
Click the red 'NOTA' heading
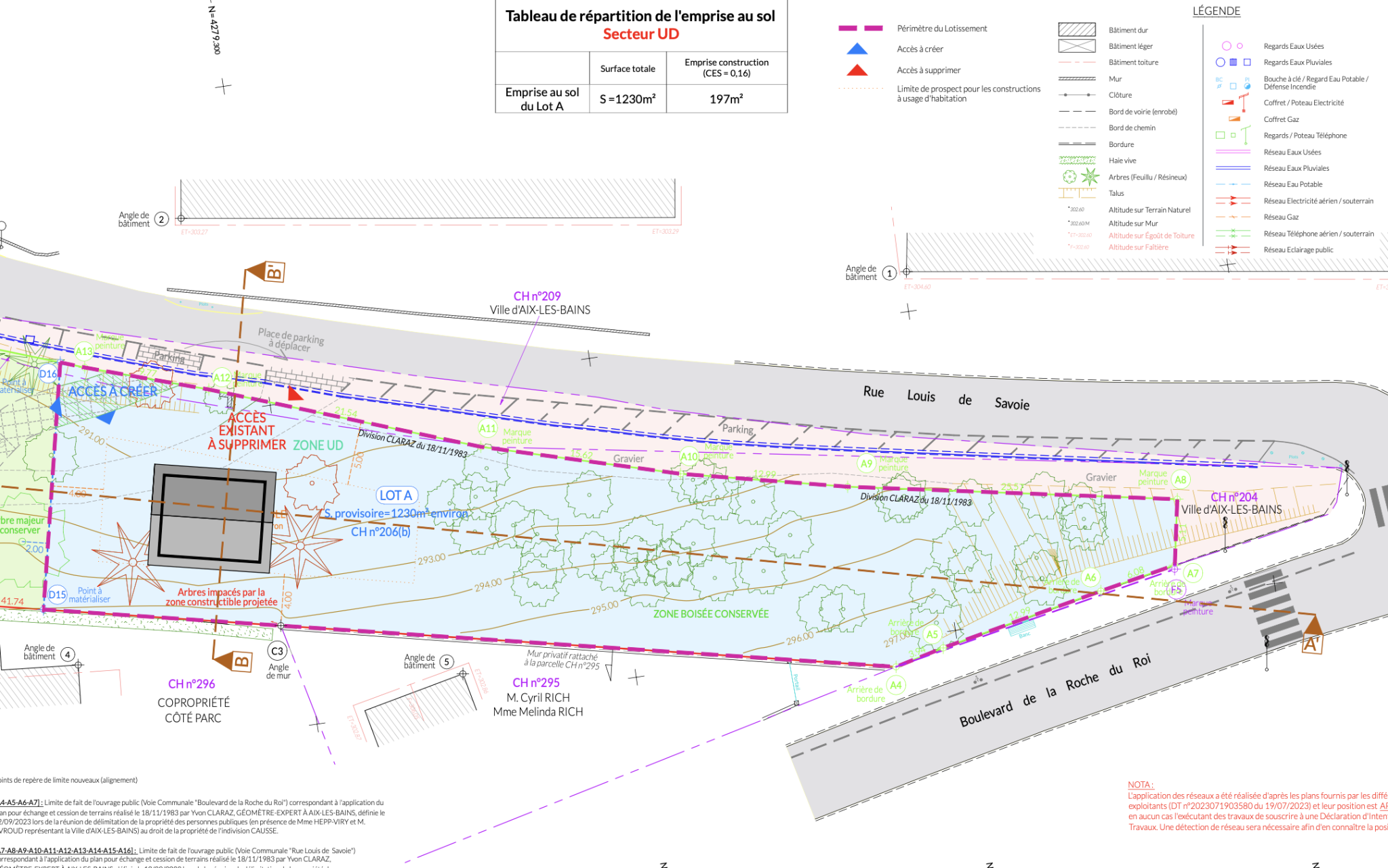coord(1140,785)
